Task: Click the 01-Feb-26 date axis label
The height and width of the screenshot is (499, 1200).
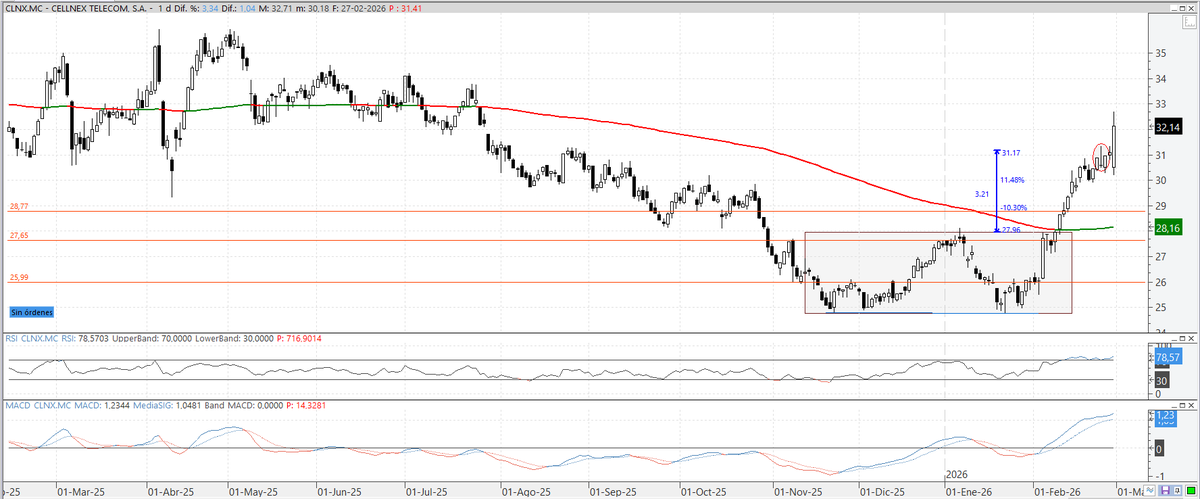Action: [x=1058, y=492]
